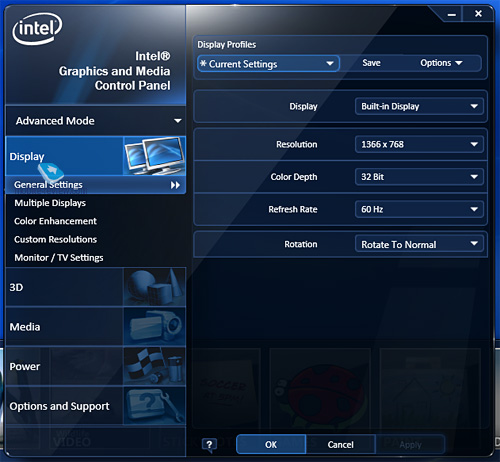The width and height of the screenshot is (500, 462).
Task: Select Multiple Displays in the sidebar
Action: [50, 203]
